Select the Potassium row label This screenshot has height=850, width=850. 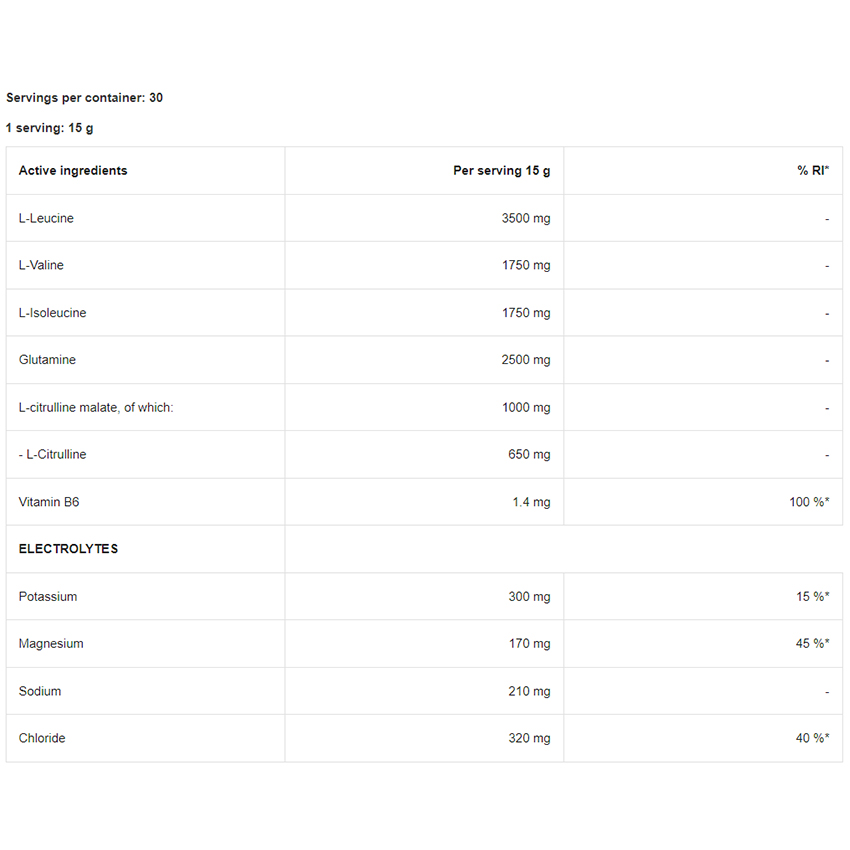point(48,597)
